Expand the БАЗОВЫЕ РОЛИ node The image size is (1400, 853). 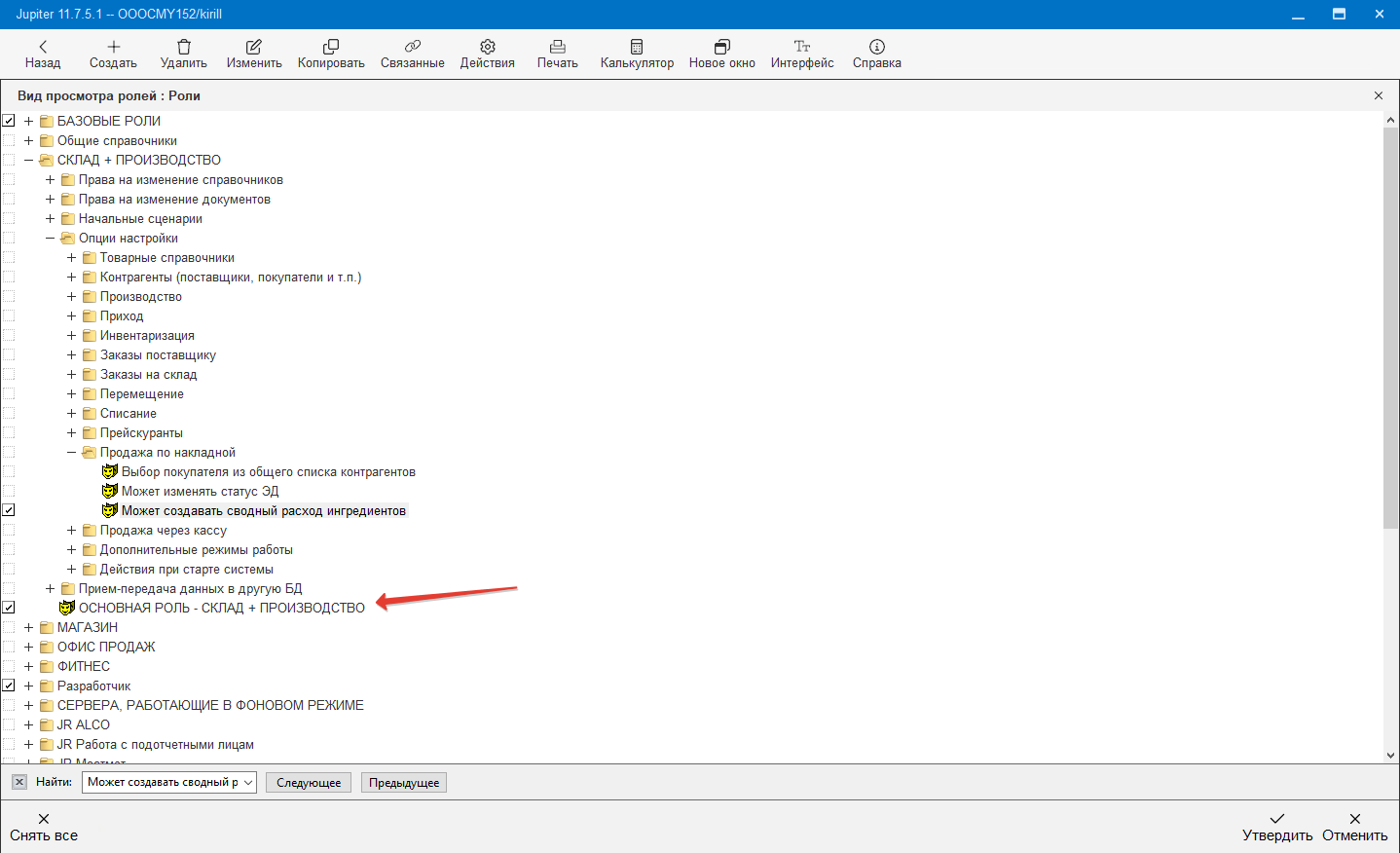28,121
